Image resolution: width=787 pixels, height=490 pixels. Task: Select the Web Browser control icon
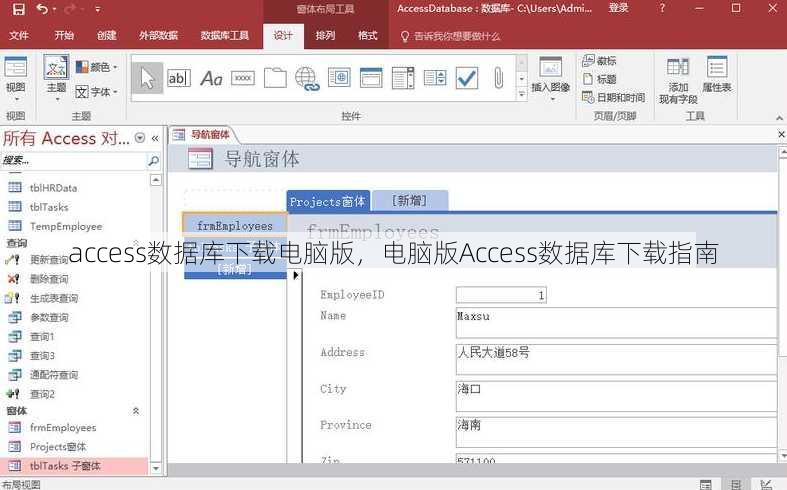[339, 78]
